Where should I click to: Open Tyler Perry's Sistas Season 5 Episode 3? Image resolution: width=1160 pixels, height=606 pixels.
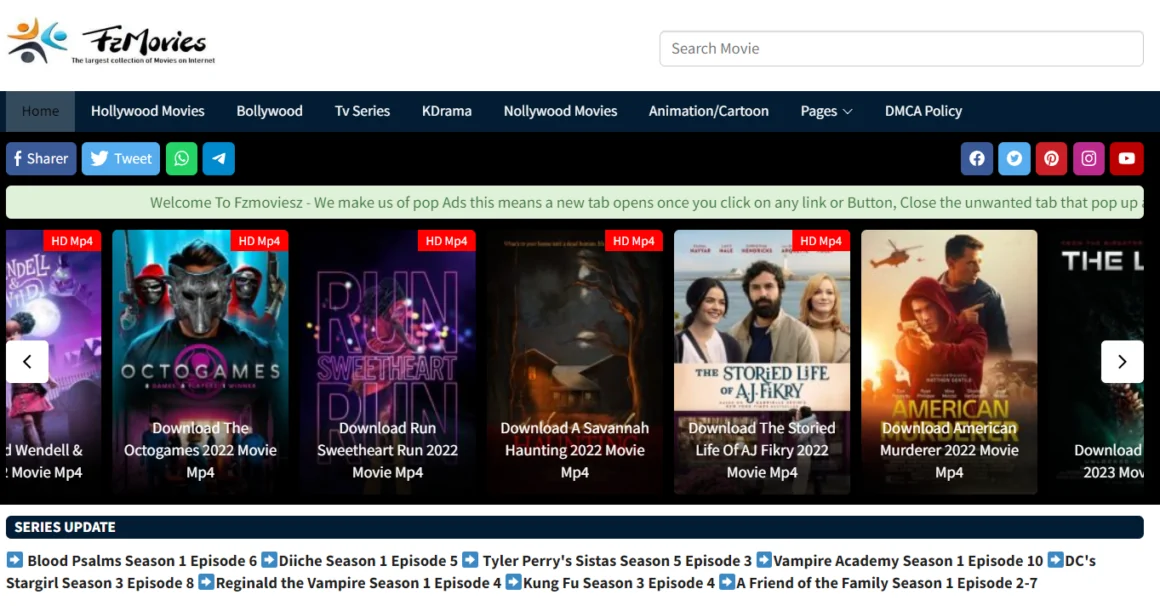click(617, 561)
